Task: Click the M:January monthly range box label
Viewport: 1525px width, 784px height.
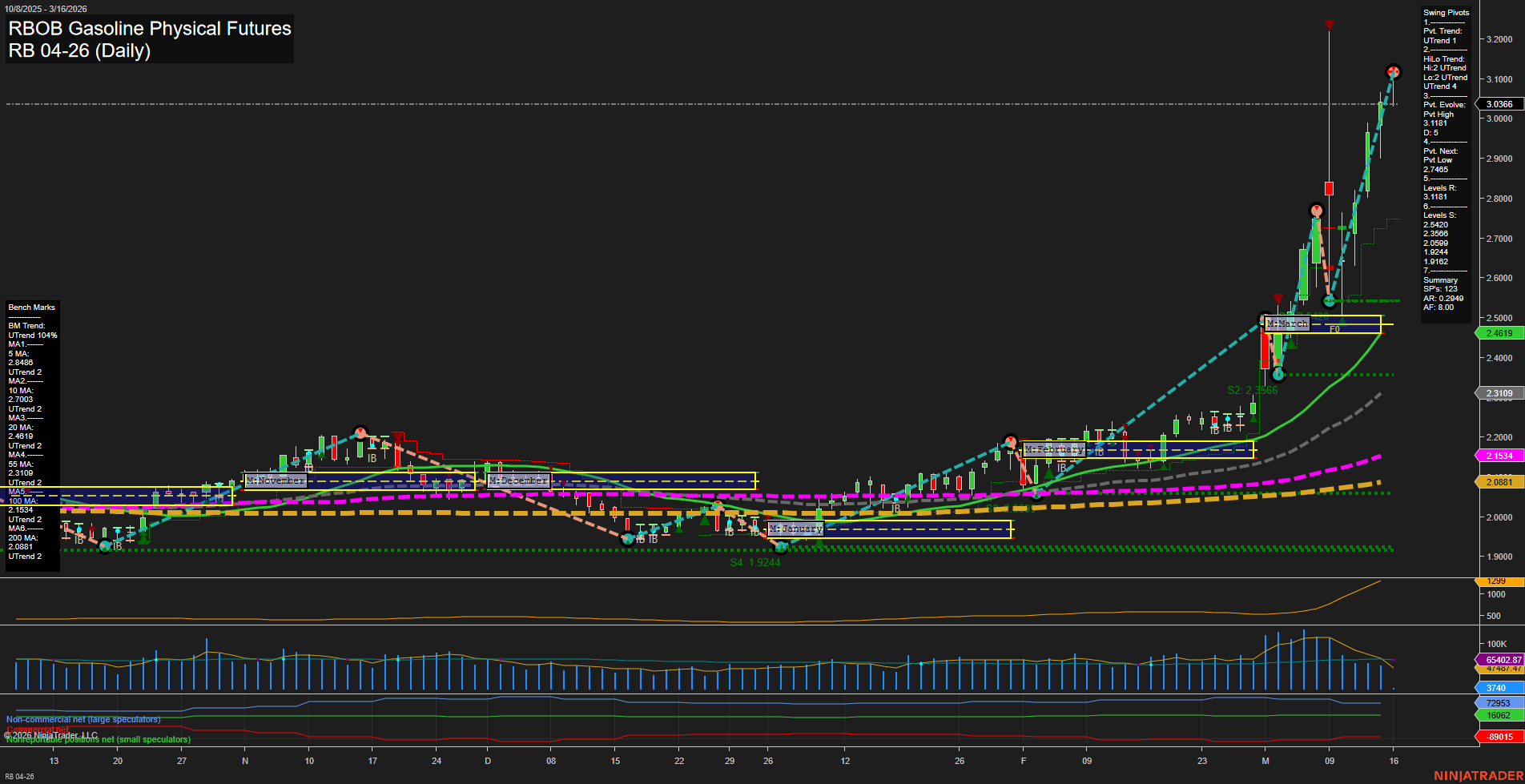Action: (795, 529)
